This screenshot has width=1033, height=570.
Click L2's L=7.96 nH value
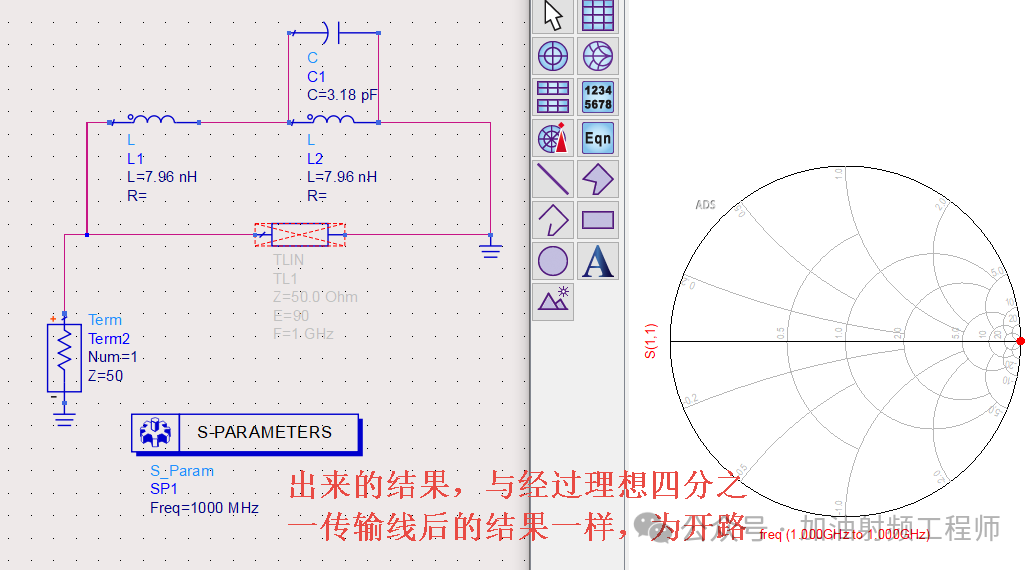[x=342, y=177]
